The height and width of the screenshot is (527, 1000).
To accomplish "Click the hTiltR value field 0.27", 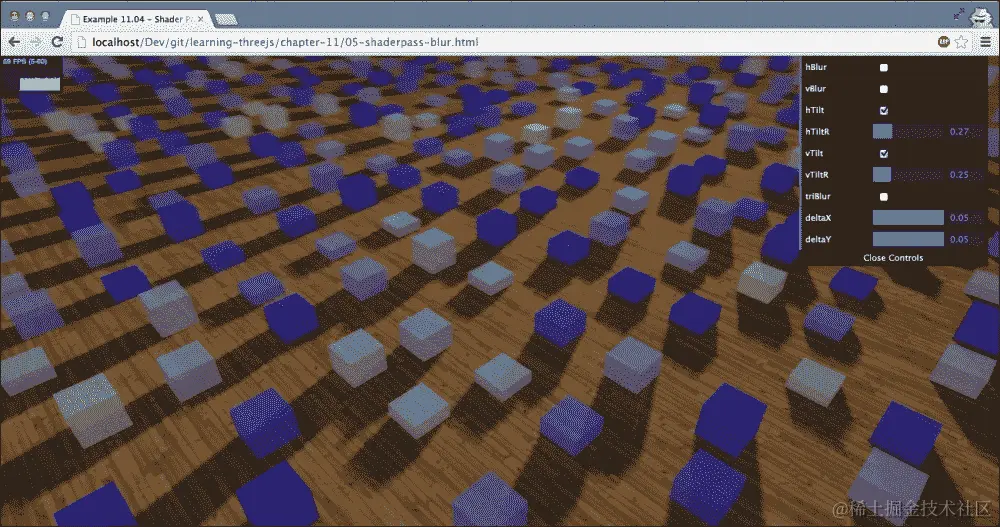I will [966, 131].
